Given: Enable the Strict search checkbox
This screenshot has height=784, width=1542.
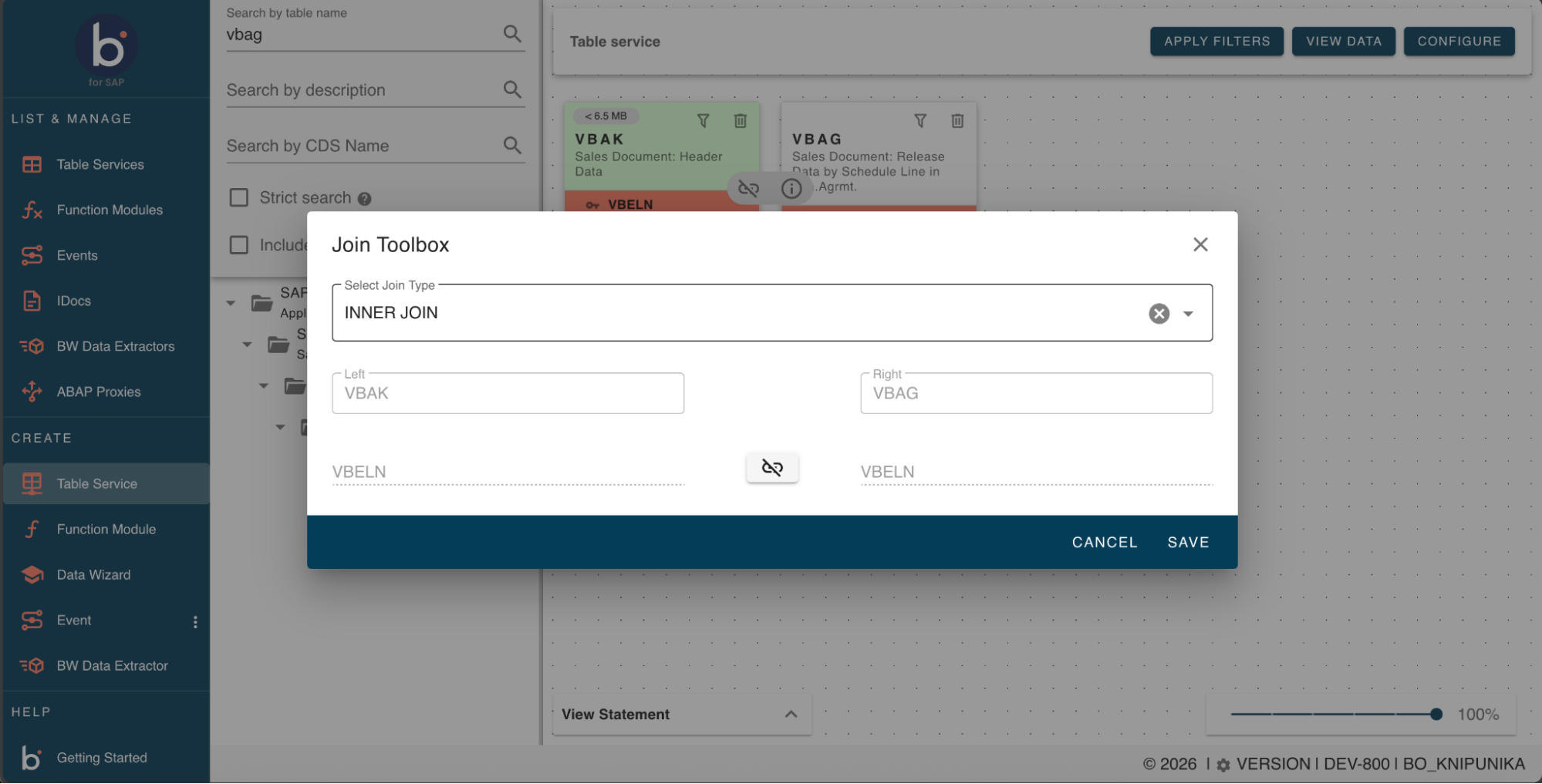Looking at the screenshot, I should pos(239,197).
